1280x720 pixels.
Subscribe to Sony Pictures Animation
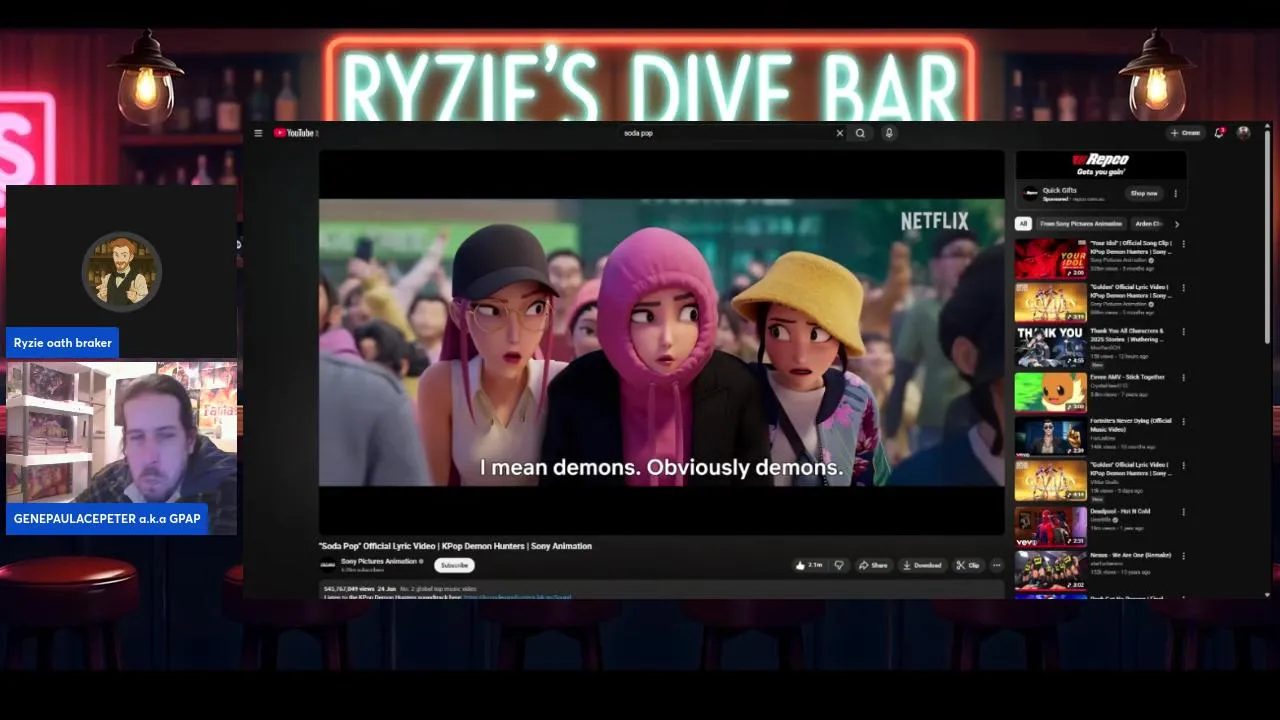click(454, 565)
